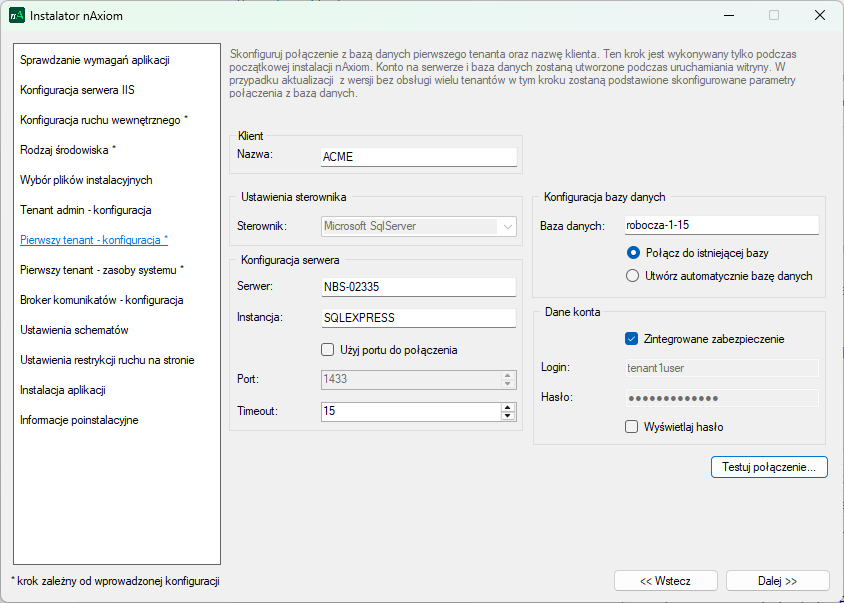The width and height of the screenshot is (844, 603).
Task: Go to Konfiguracja serwera IIS step
Action: click(x=77, y=90)
